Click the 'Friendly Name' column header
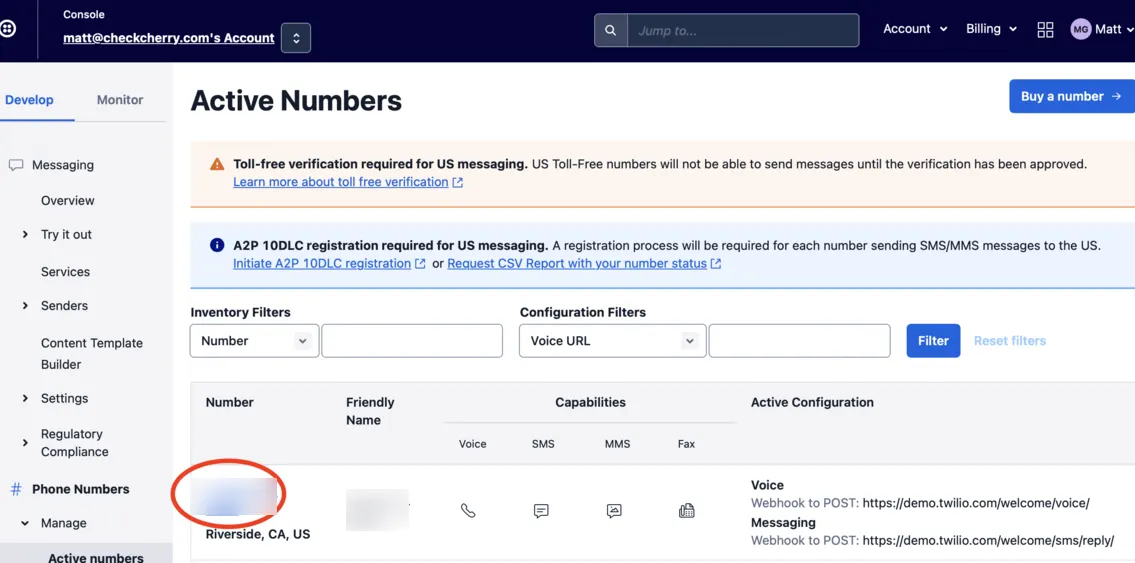This screenshot has width=1135, height=563. pyautogui.click(x=370, y=411)
